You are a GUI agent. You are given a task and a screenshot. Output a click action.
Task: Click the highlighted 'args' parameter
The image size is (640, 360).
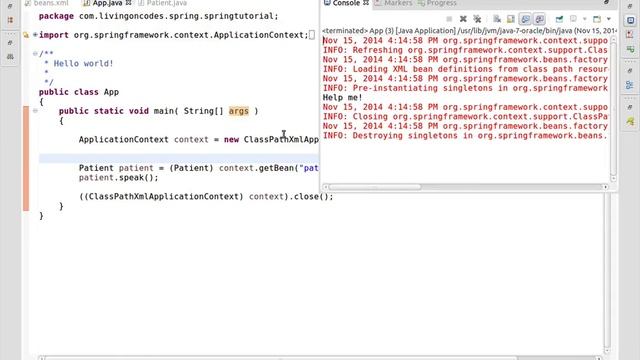(x=239, y=111)
